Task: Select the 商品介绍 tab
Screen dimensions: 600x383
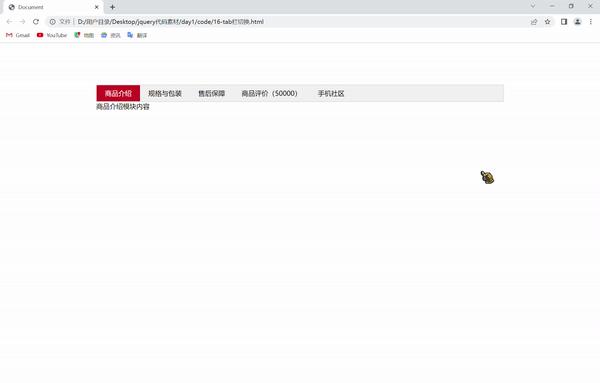Action: tap(118, 93)
